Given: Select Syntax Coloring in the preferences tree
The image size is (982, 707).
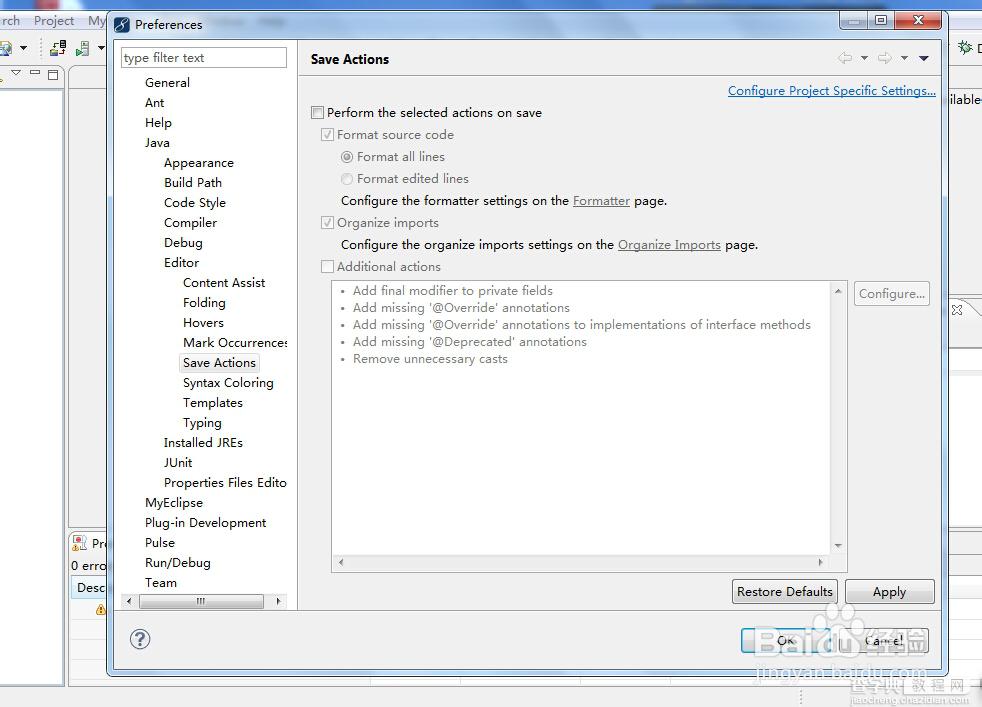Looking at the screenshot, I should click(228, 383).
